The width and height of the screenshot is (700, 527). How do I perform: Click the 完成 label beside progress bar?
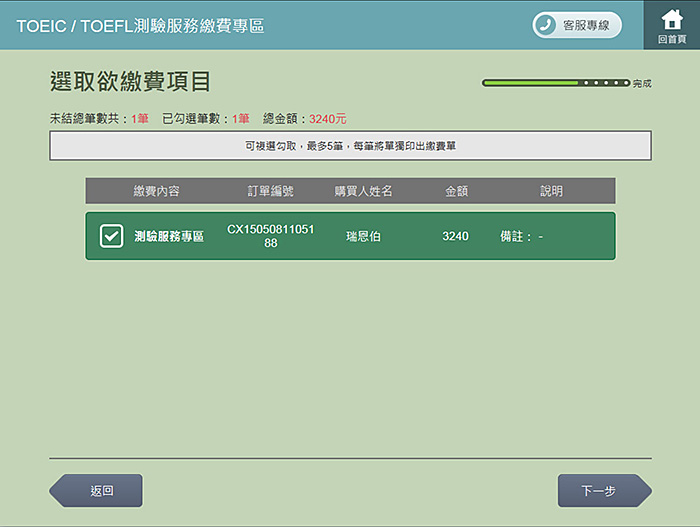pos(642,84)
